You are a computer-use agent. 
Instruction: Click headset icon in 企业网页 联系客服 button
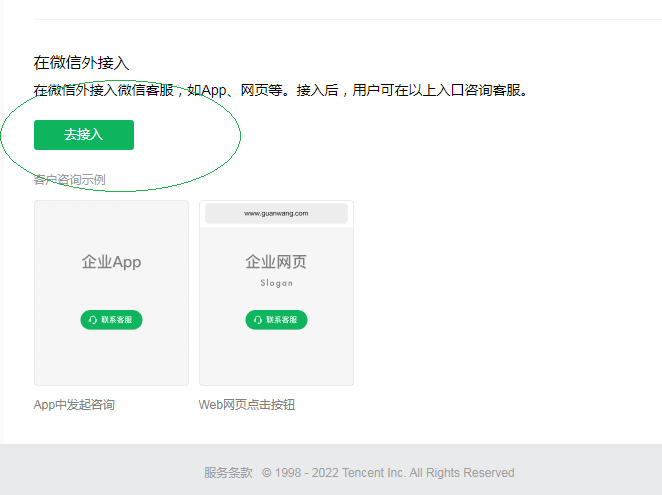[258, 320]
